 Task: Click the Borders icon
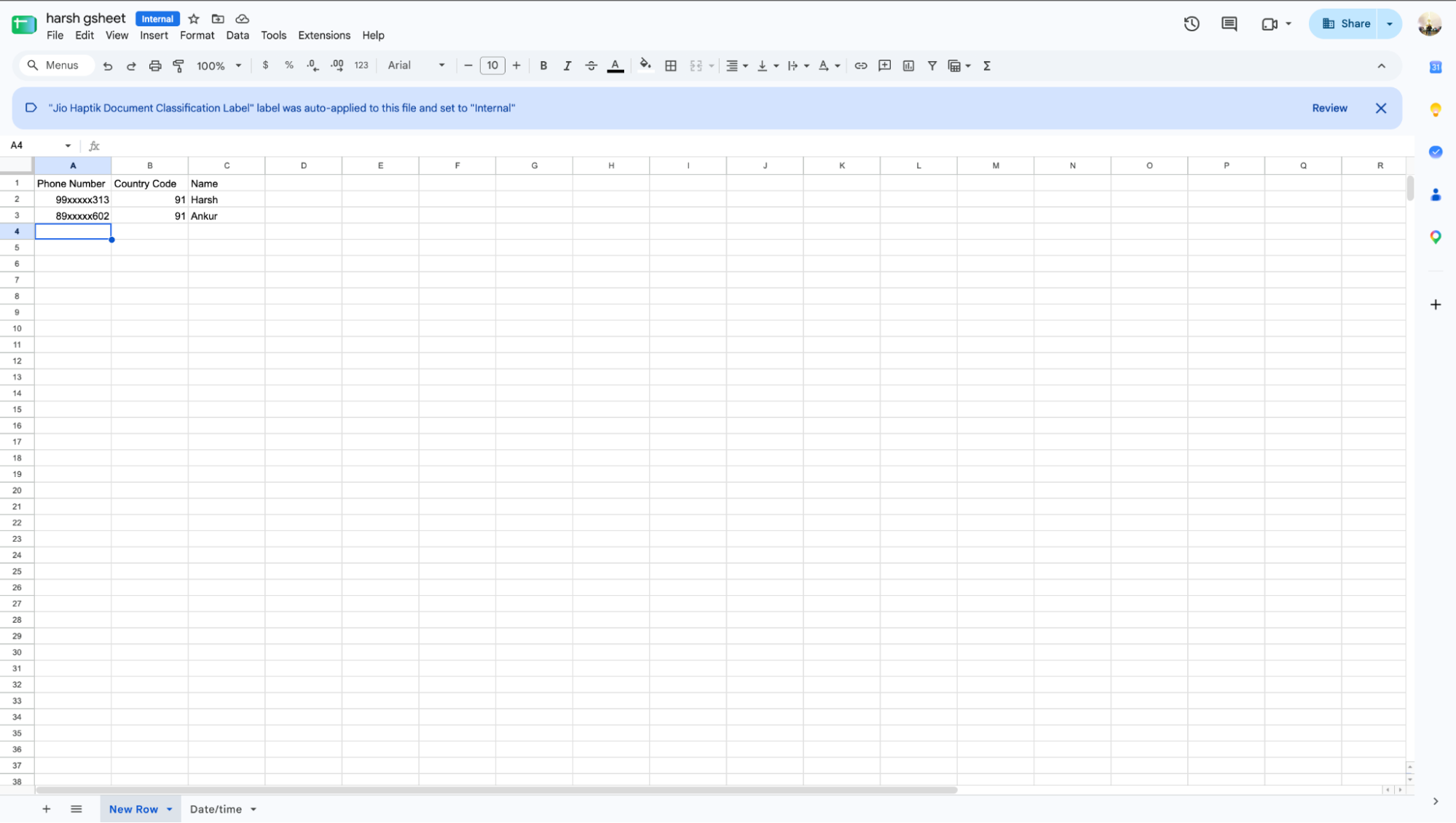pyautogui.click(x=671, y=66)
